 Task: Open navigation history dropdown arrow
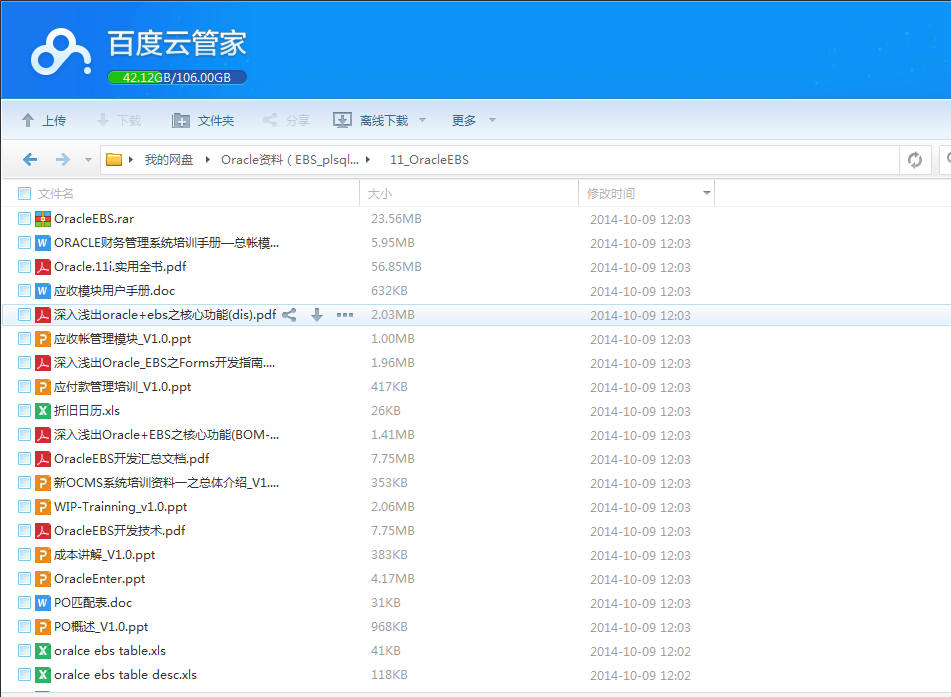(x=88, y=160)
